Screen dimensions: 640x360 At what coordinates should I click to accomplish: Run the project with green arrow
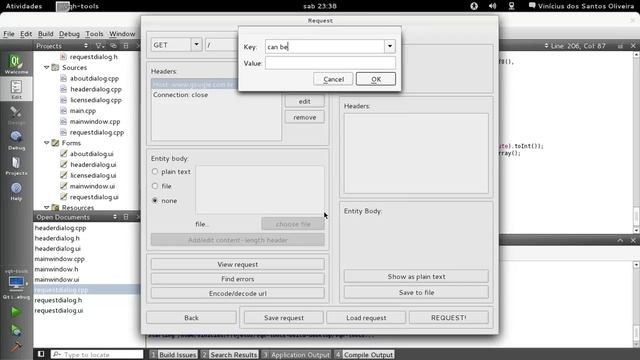pyautogui.click(x=16, y=312)
